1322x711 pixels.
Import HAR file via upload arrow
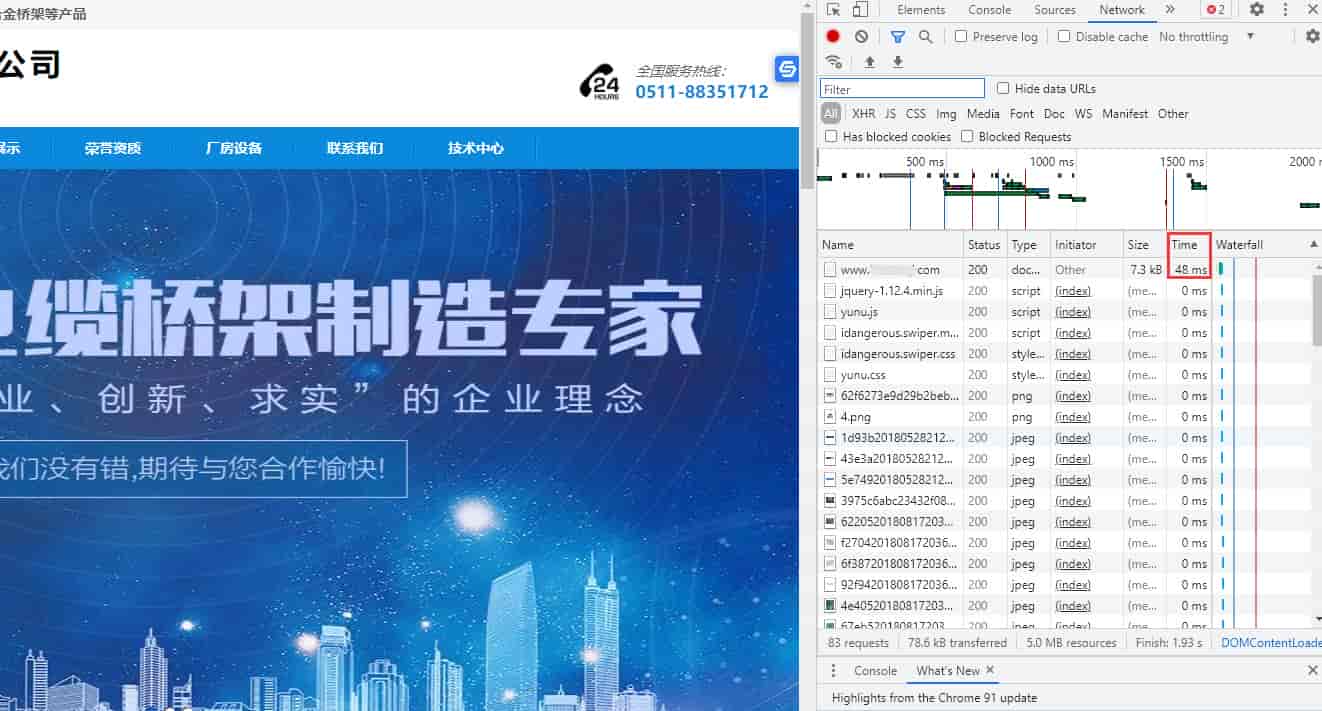[x=869, y=62]
